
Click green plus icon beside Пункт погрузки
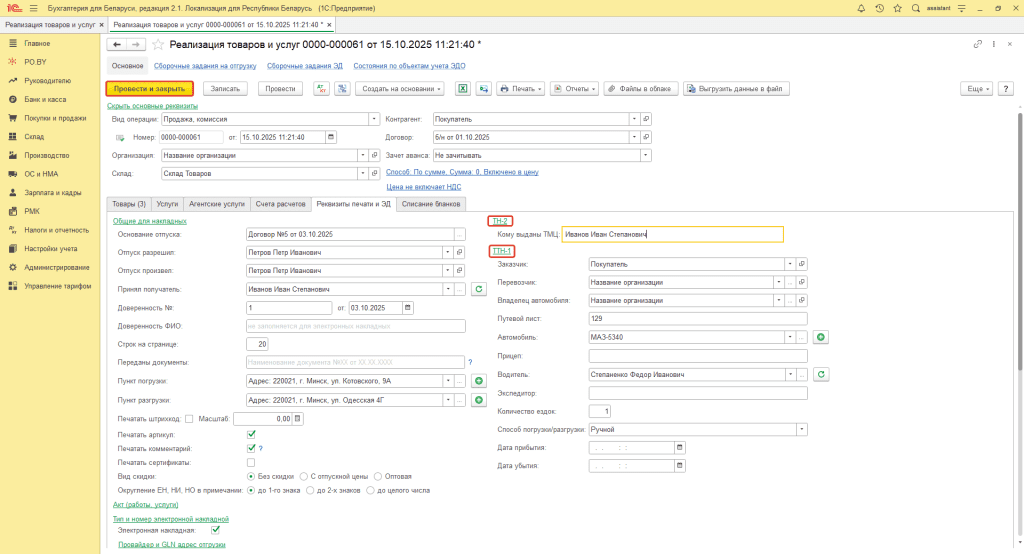(478, 381)
